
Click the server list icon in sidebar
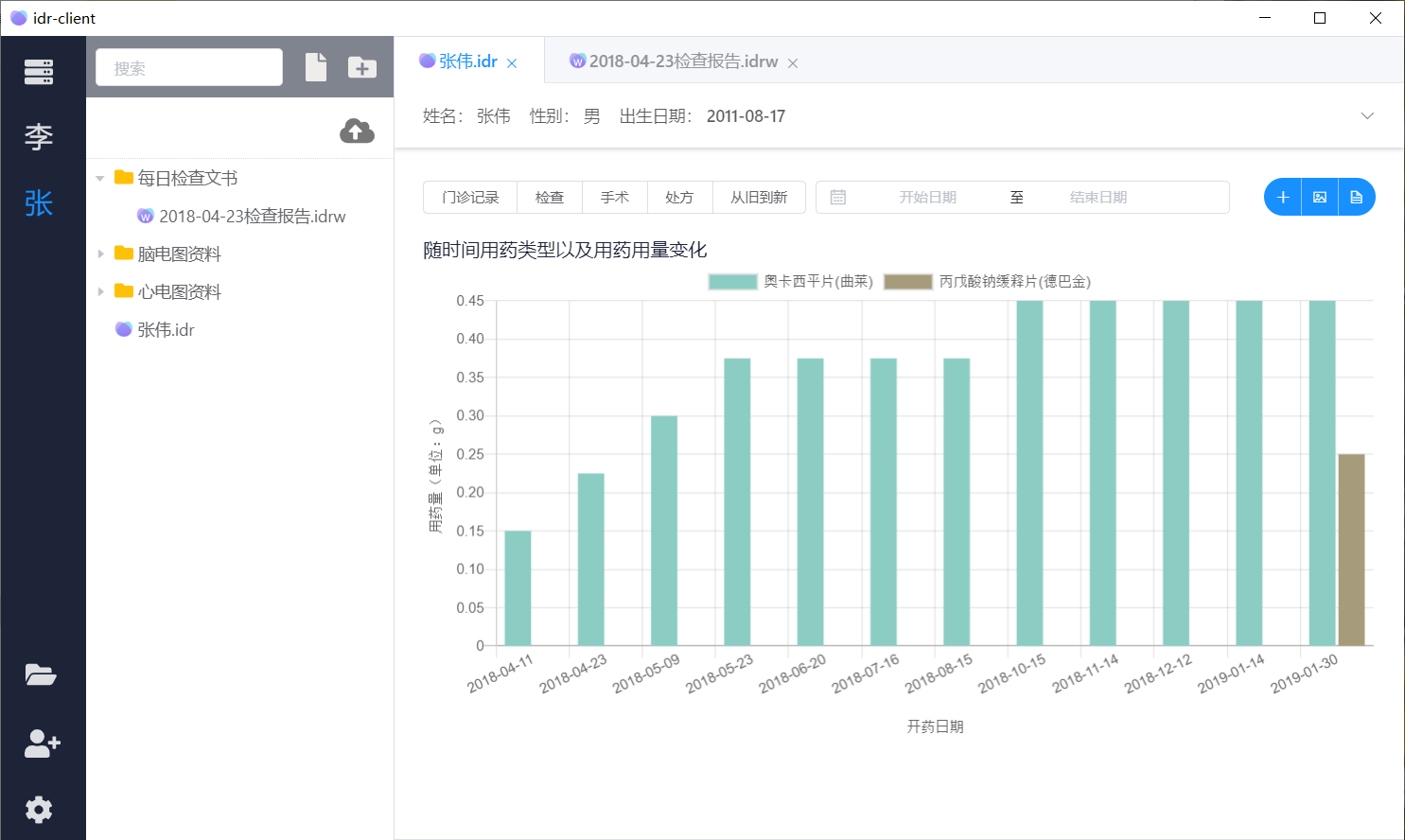tap(39, 72)
